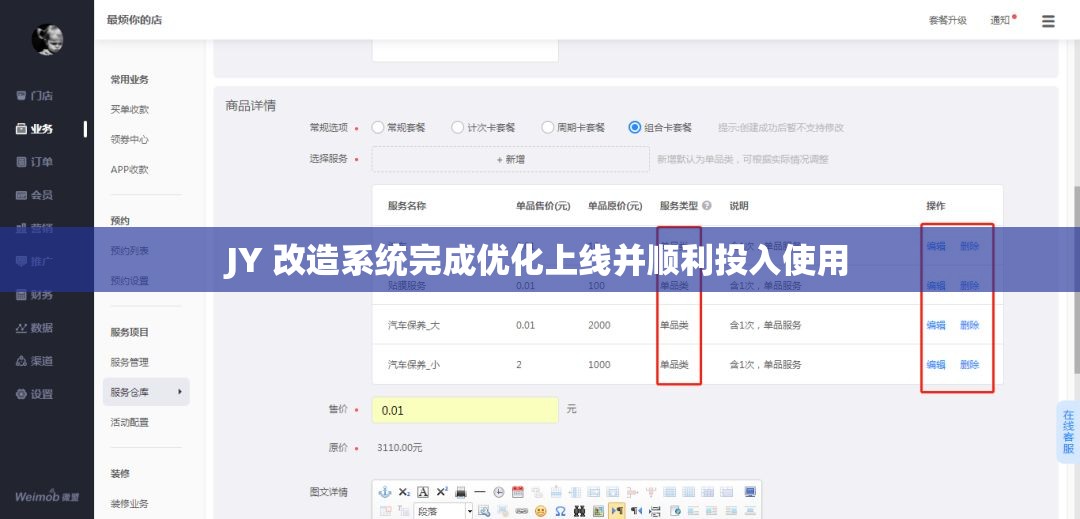Select the 常规套餐 radio option
This screenshot has width=1080, height=519.
coord(377,127)
